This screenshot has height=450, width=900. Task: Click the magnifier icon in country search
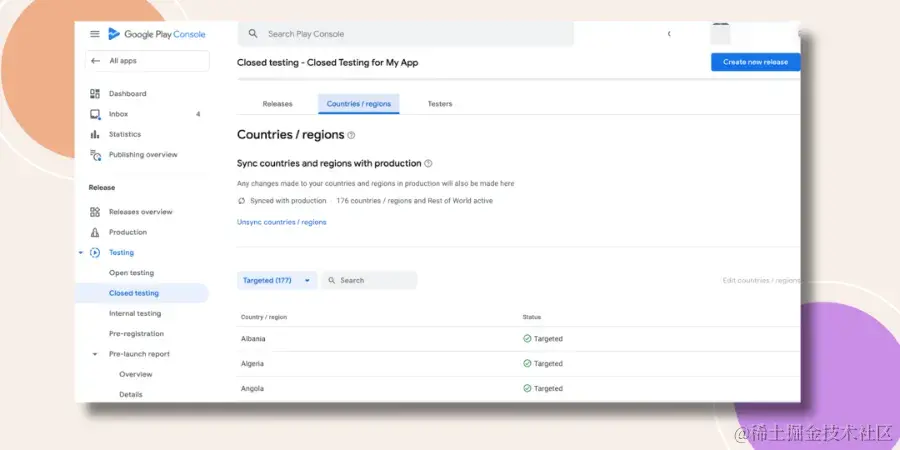(x=332, y=280)
